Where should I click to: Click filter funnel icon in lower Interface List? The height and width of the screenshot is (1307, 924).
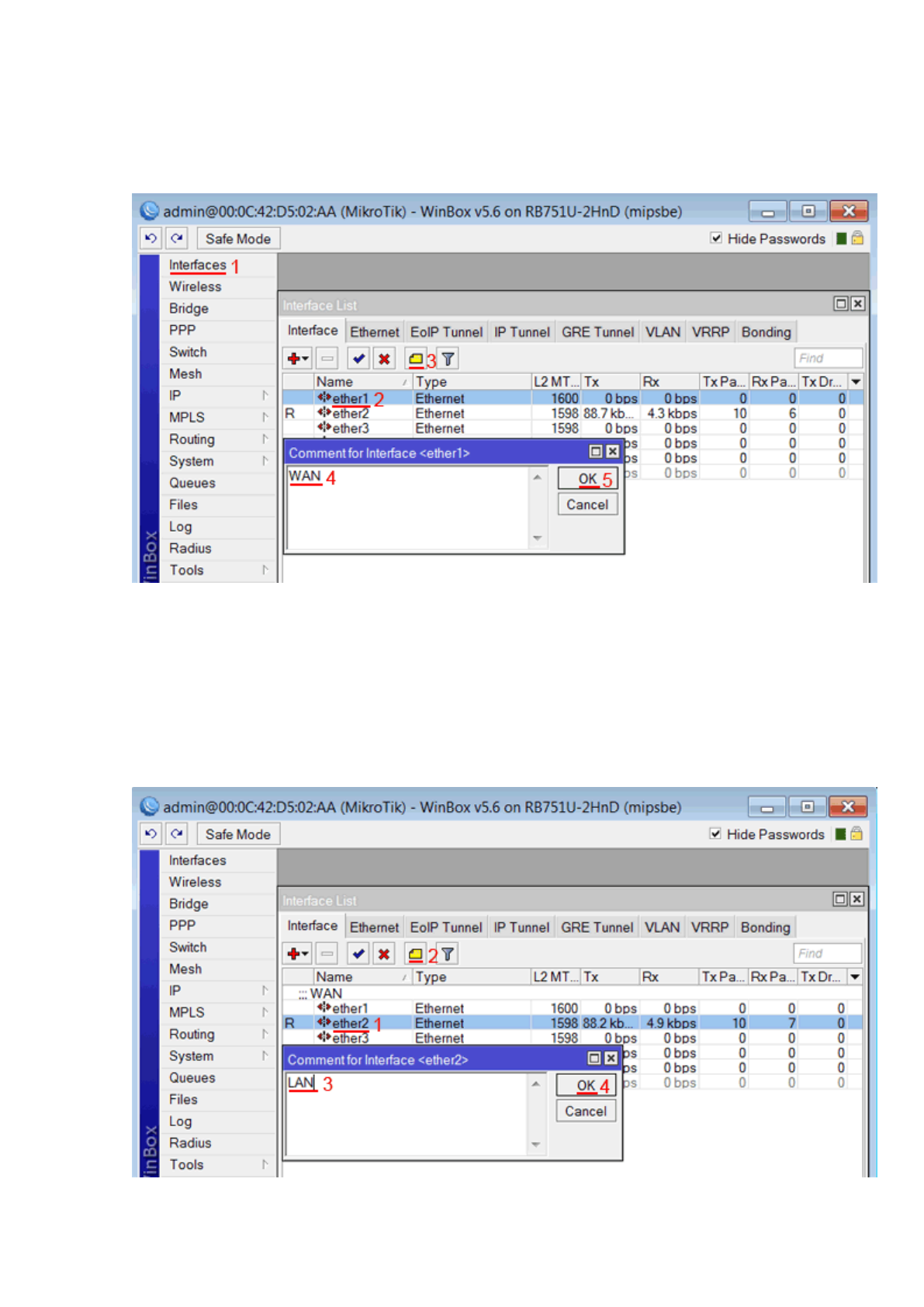pos(448,954)
